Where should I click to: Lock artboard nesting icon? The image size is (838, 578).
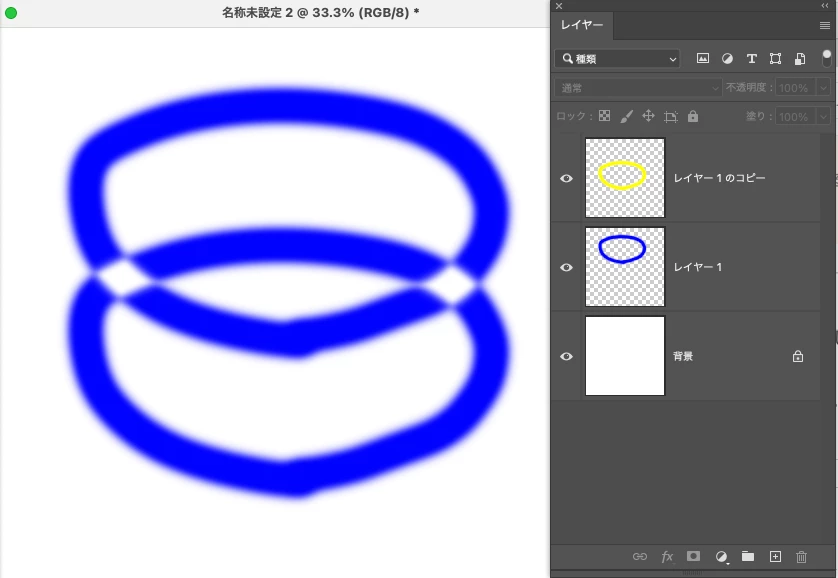[x=671, y=116]
